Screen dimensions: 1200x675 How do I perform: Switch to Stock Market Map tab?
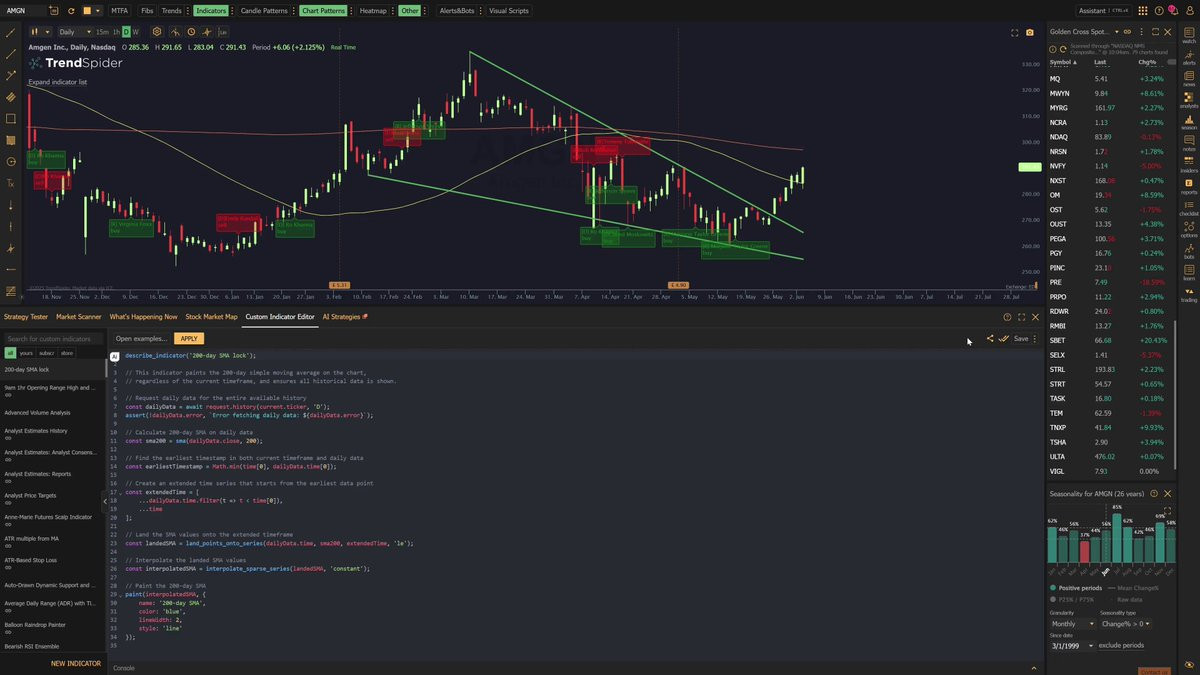[211, 316]
